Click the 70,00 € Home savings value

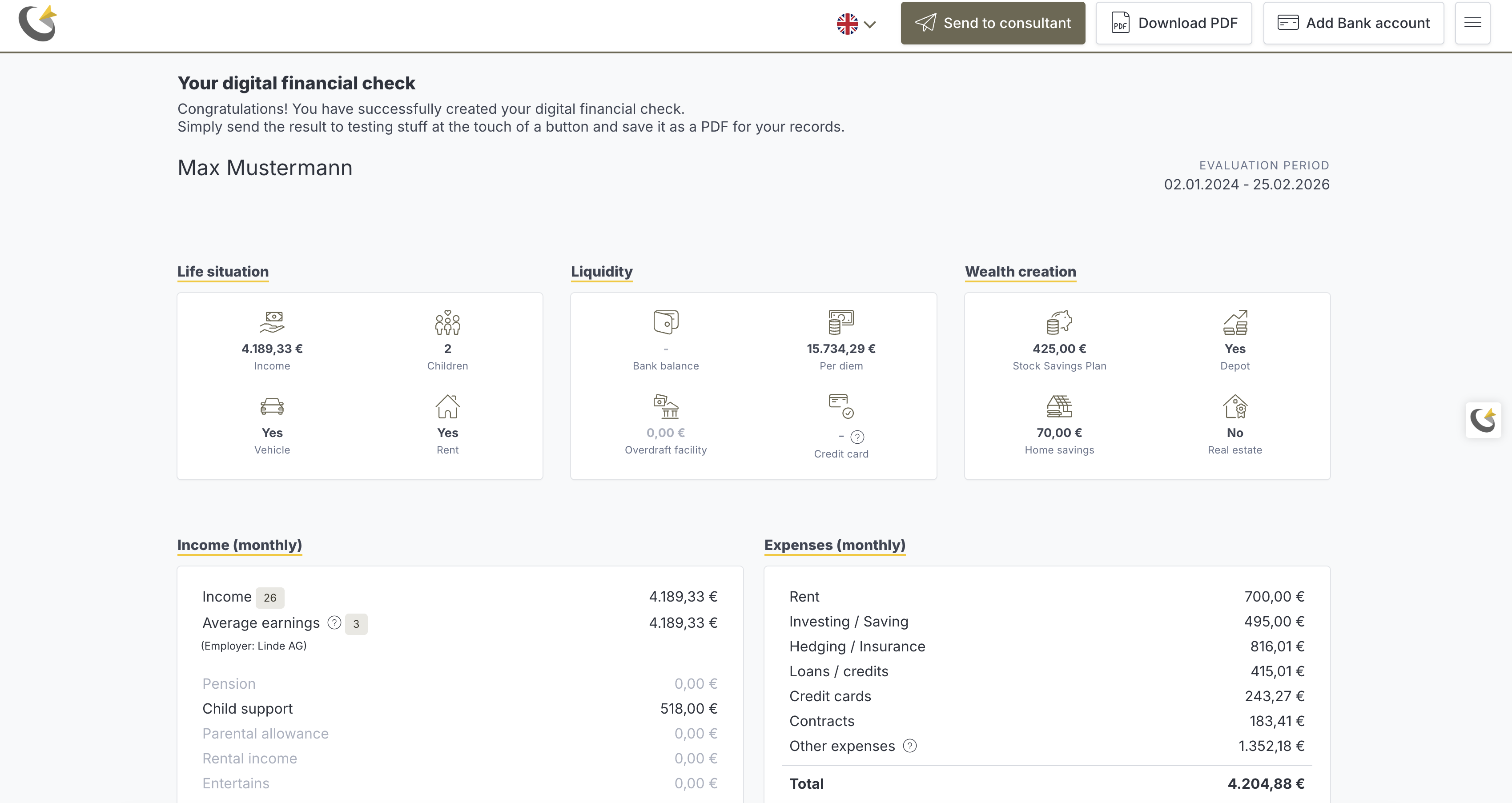click(x=1059, y=433)
